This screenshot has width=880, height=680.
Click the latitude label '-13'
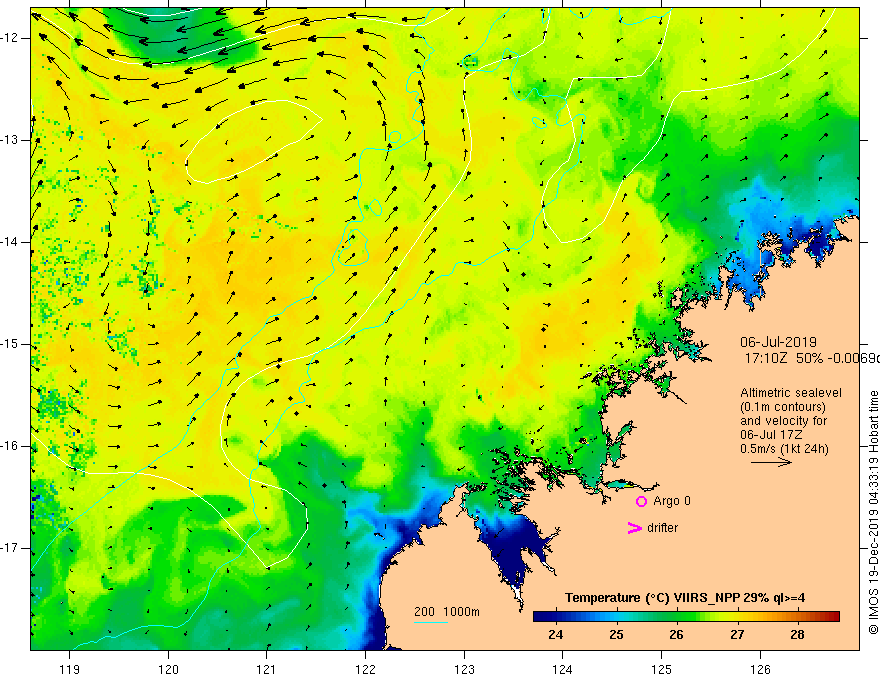[11, 140]
